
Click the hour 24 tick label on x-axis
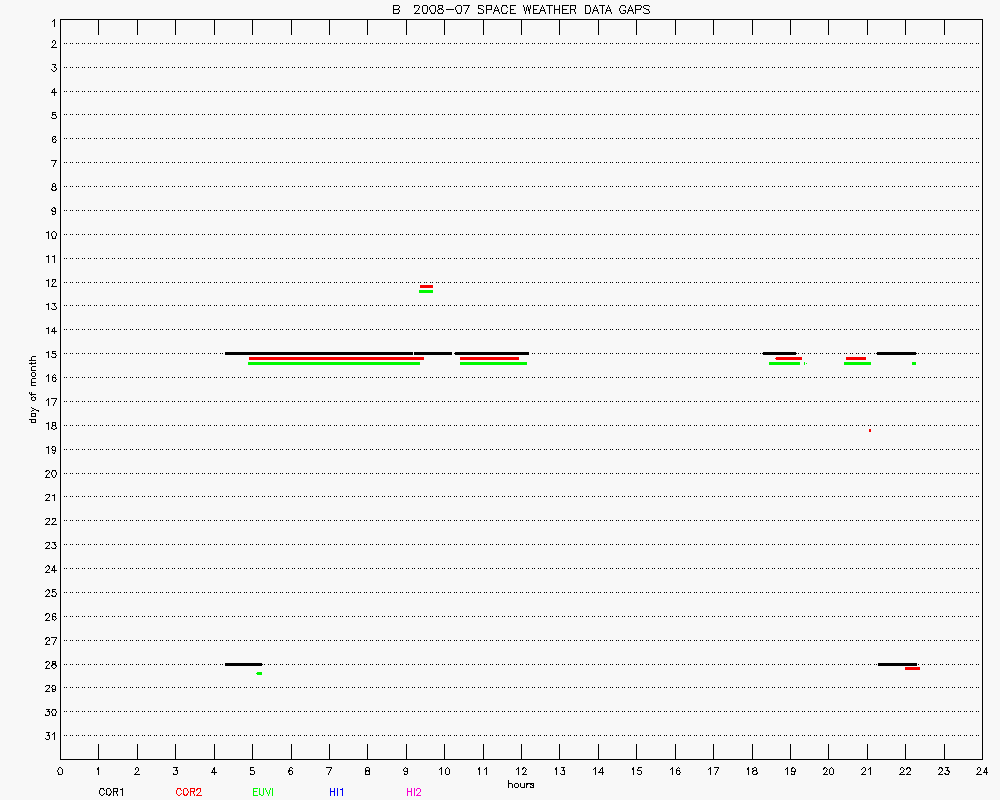[981, 771]
